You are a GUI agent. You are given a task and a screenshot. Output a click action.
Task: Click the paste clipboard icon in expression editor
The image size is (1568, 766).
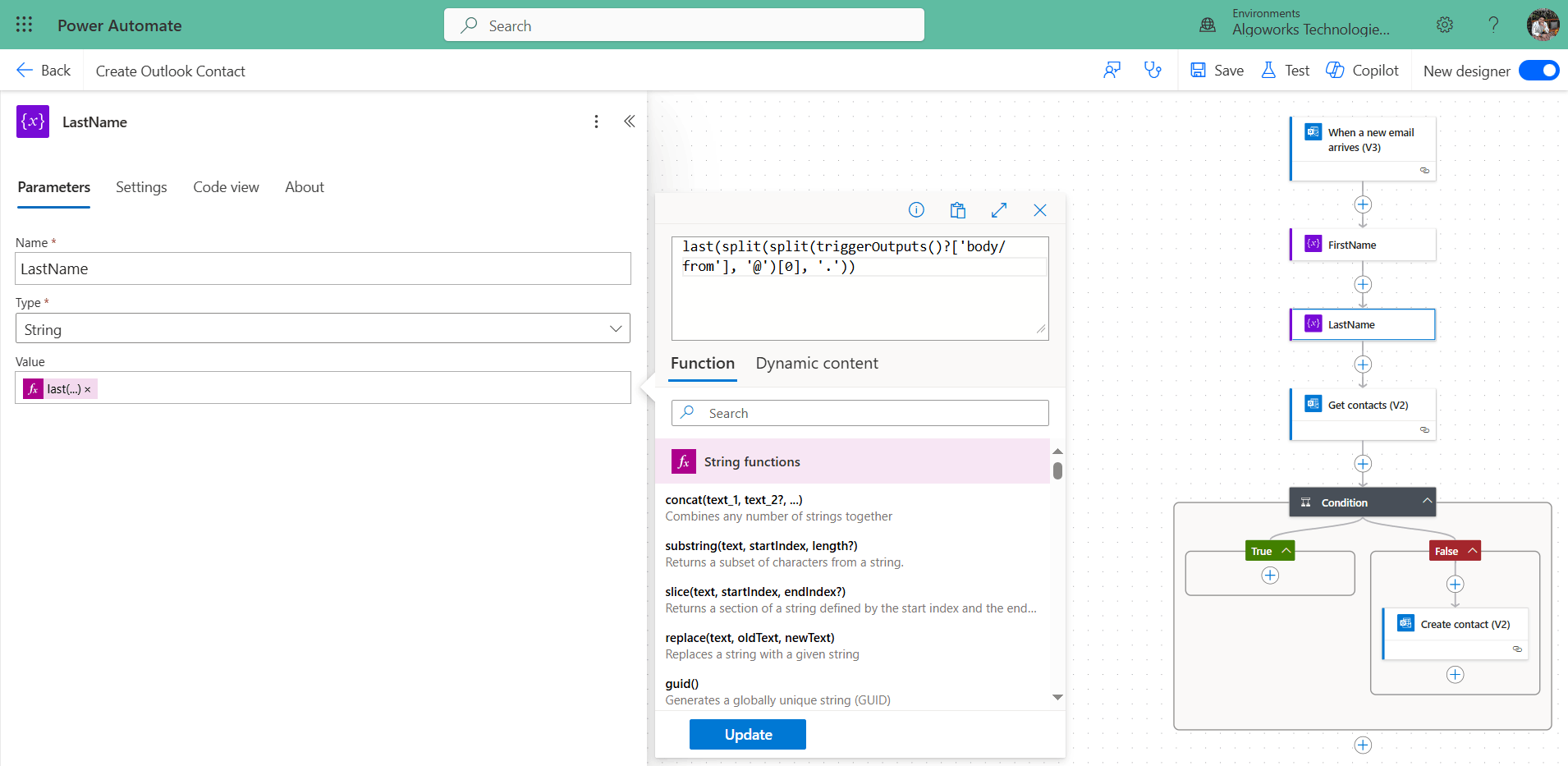point(957,210)
